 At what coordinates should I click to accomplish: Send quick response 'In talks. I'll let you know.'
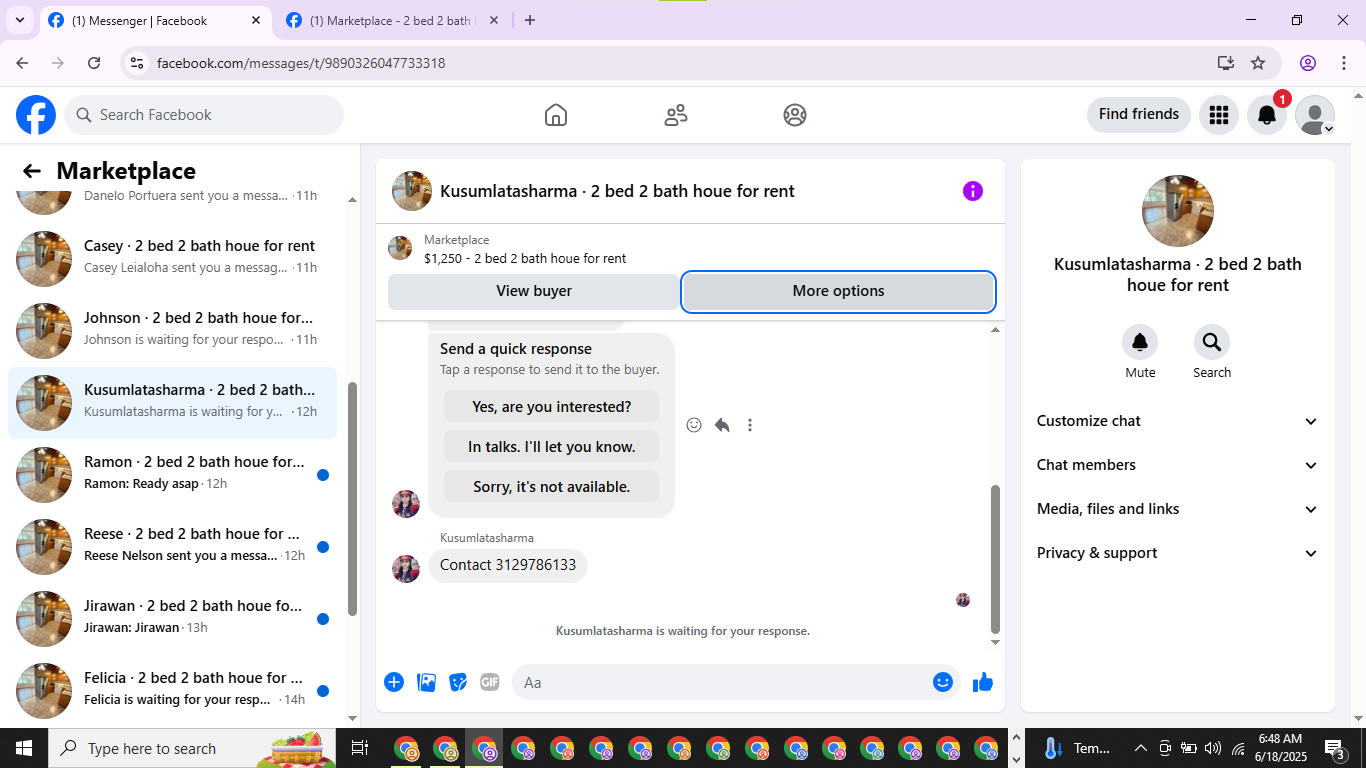[x=552, y=447]
